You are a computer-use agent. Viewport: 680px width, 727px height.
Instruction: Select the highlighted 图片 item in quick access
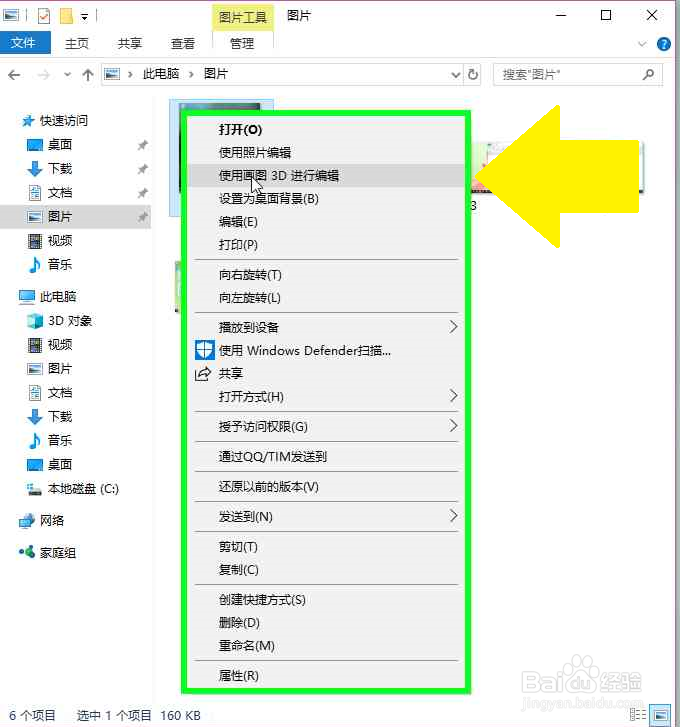[75, 217]
